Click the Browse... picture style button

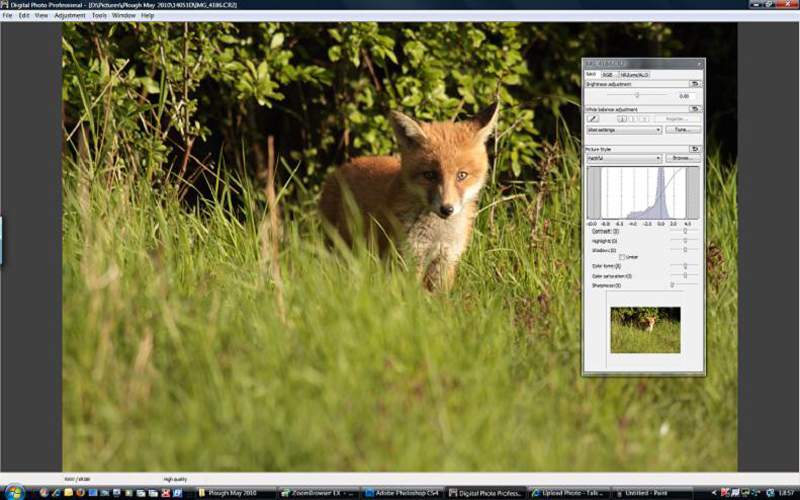tap(682, 158)
